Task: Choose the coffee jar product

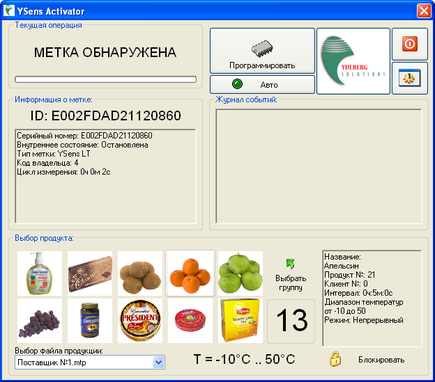Action: click(x=90, y=321)
